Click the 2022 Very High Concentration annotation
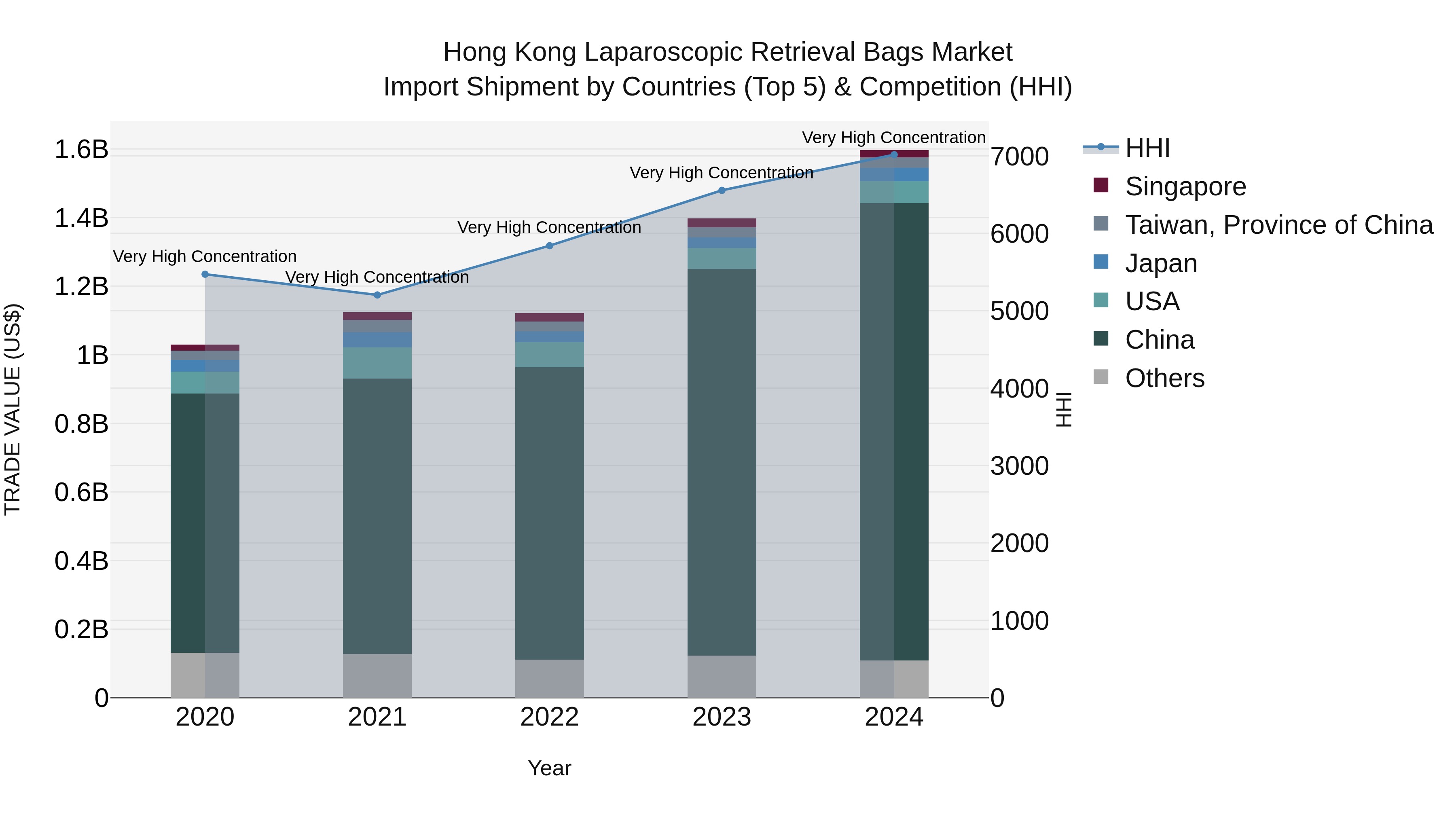 point(549,227)
